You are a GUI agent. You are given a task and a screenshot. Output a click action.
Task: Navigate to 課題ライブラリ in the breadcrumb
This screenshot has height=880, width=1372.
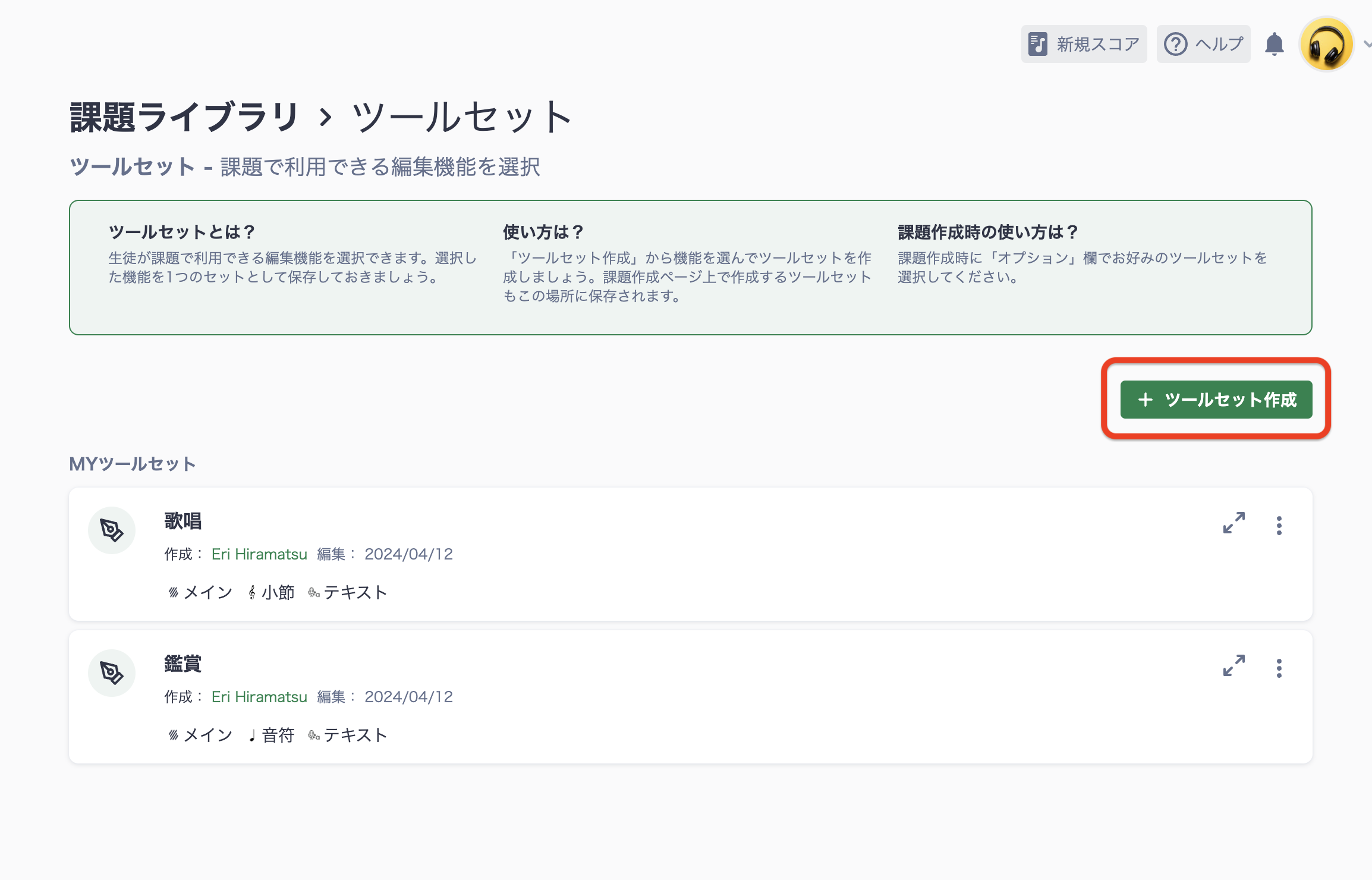(x=184, y=116)
